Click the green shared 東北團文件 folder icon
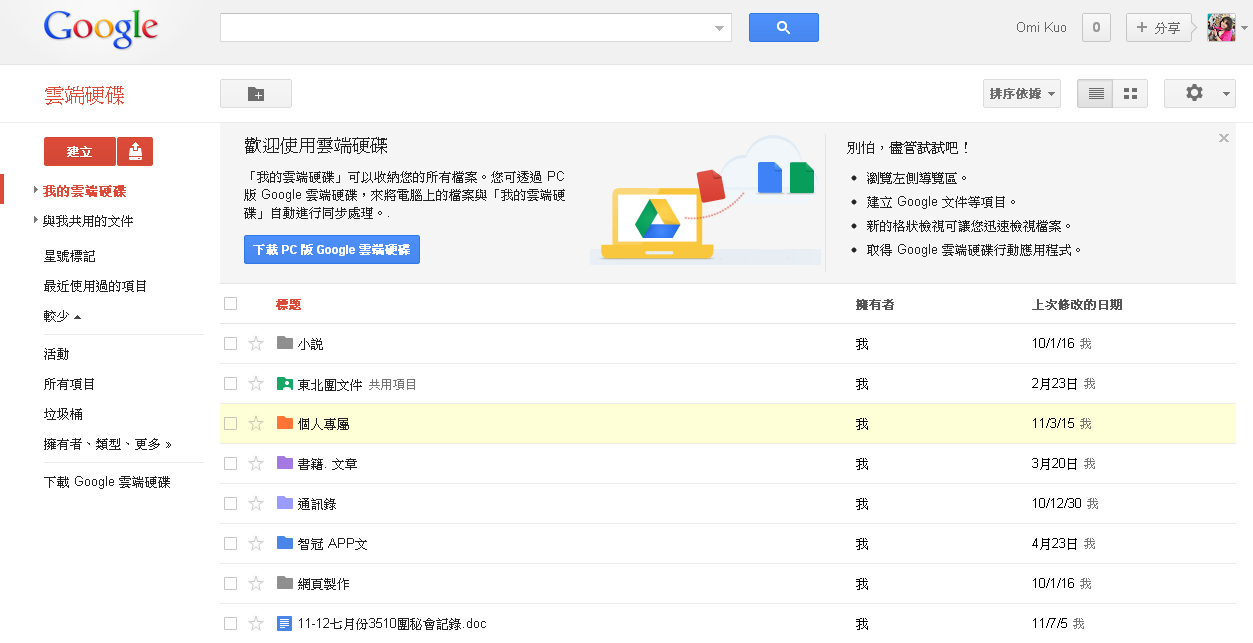The height and width of the screenshot is (643, 1253). tap(285, 383)
